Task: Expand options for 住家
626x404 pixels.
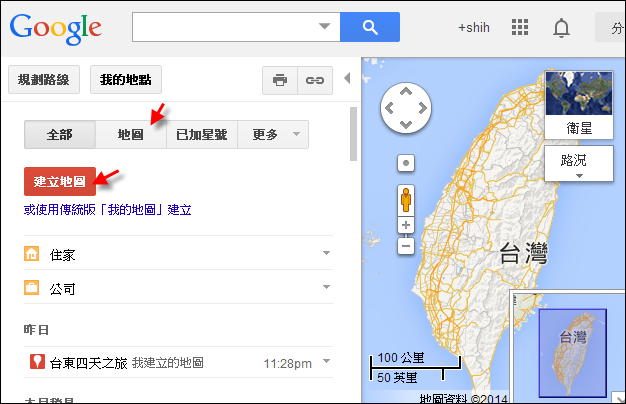Action: click(326, 253)
